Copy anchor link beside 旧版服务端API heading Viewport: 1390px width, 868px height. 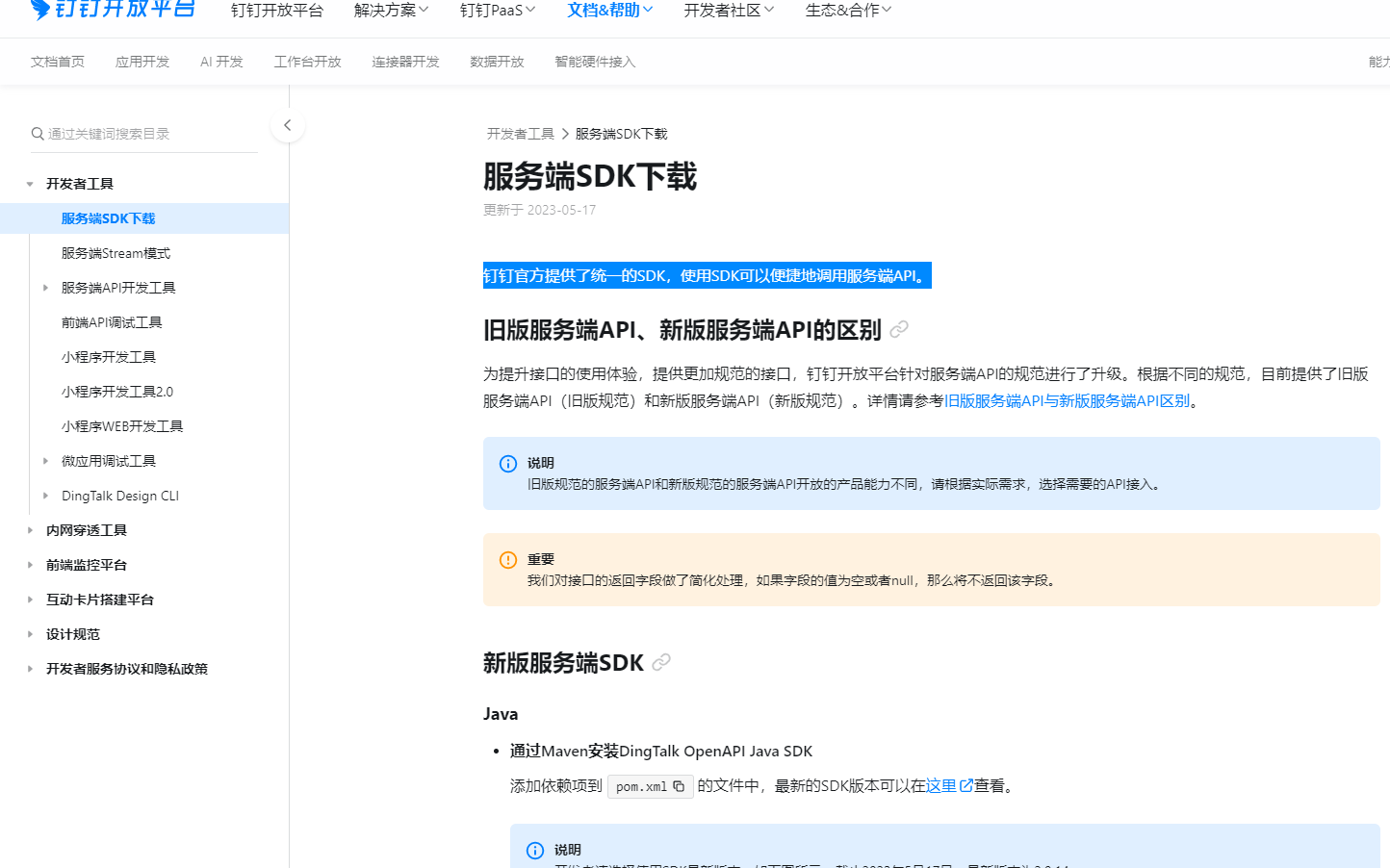(x=899, y=330)
